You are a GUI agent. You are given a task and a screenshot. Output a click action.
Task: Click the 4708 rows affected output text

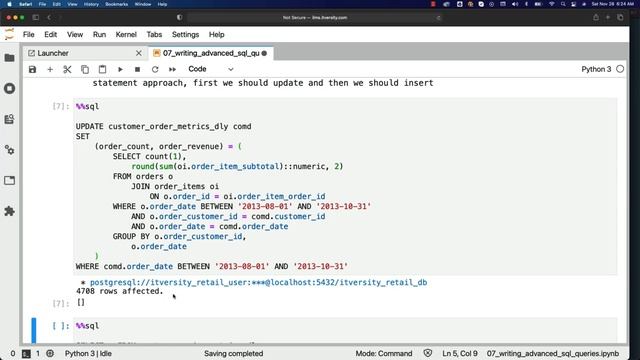point(120,291)
